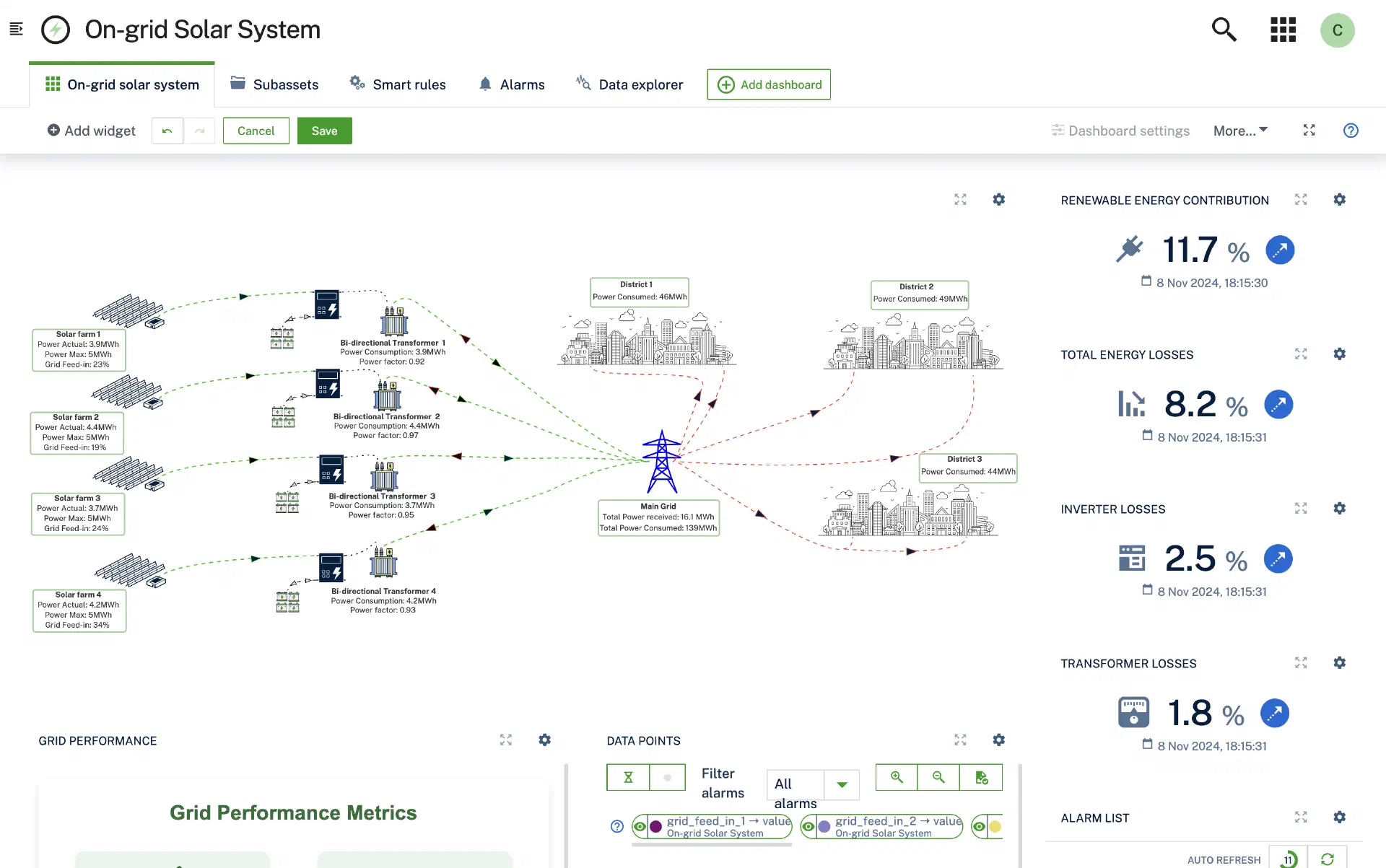
Task: Toggle visibility eye of grid_feed_in_2 datapoint
Action: pos(808,827)
